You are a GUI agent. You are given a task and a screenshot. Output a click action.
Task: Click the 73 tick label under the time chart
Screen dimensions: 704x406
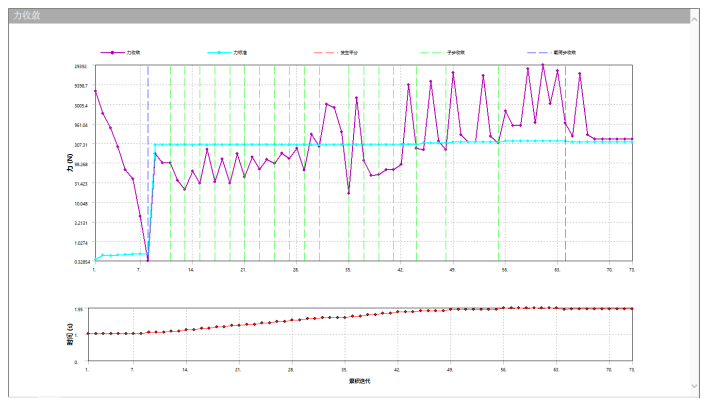632,370
